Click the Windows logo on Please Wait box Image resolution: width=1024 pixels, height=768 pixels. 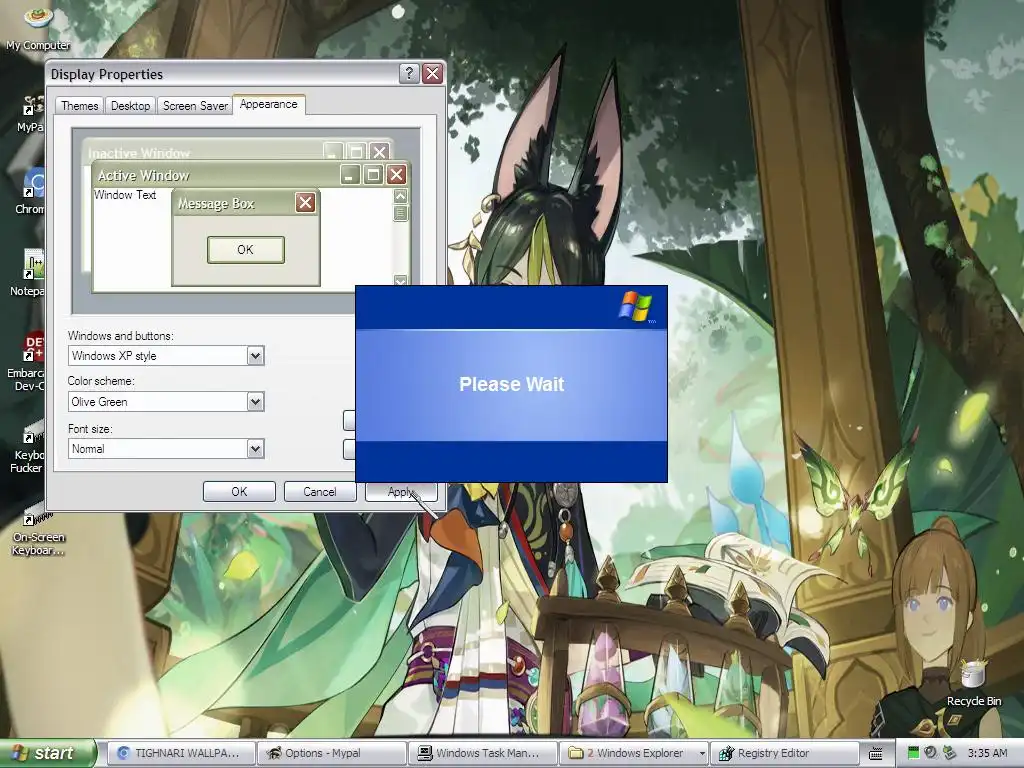click(635, 306)
